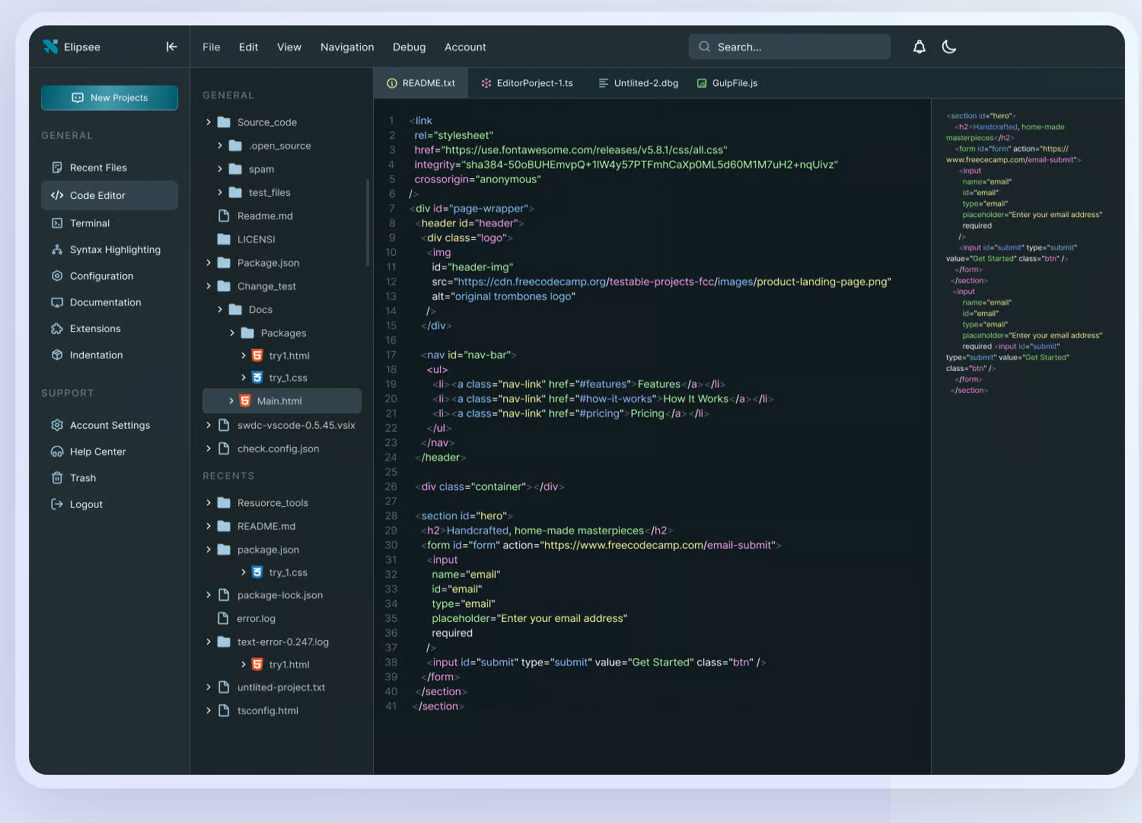
Task: Click the New Projects button
Action: 109,98
